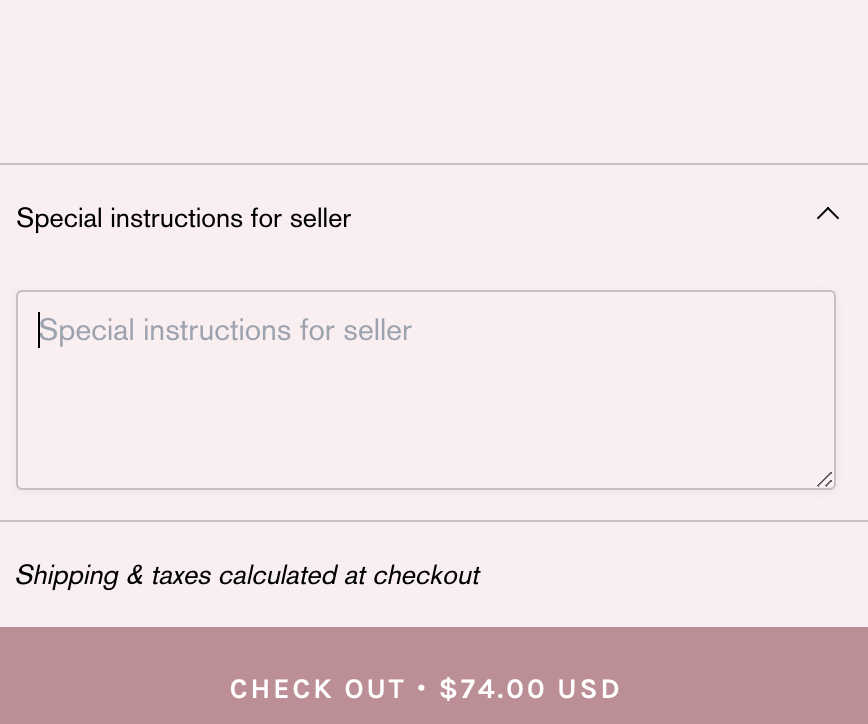Click the "seller" word in section heading
This screenshot has height=724, width=868.
point(320,218)
